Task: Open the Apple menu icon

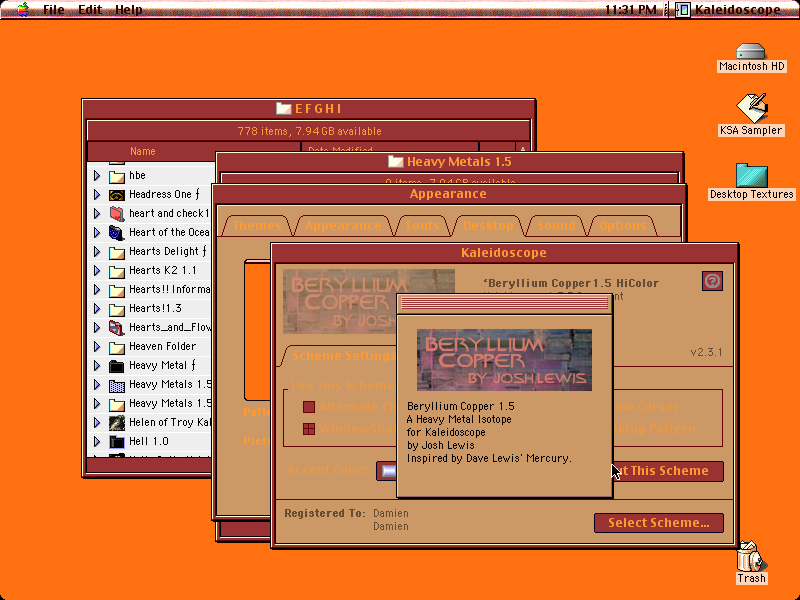Action: pos(22,9)
